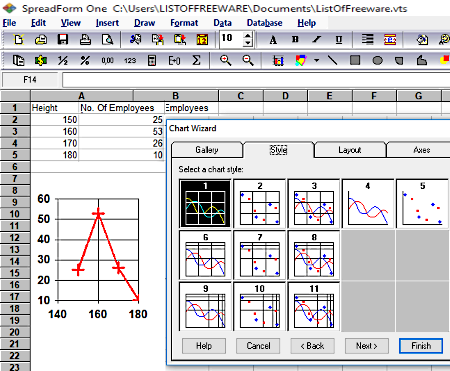The height and width of the screenshot is (371, 450).
Task: Click the New document icon
Action: pyautogui.click(x=19, y=39)
